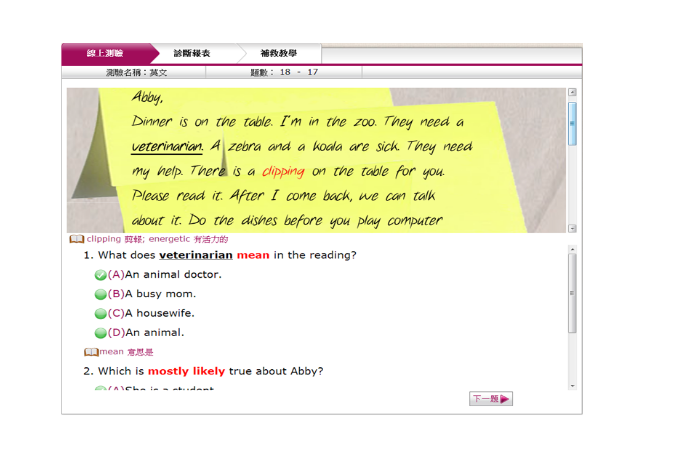Click the question list scrollbar thumb
Image resolution: width=688 pixels, height=476 pixels.
click(x=572, y=292)
